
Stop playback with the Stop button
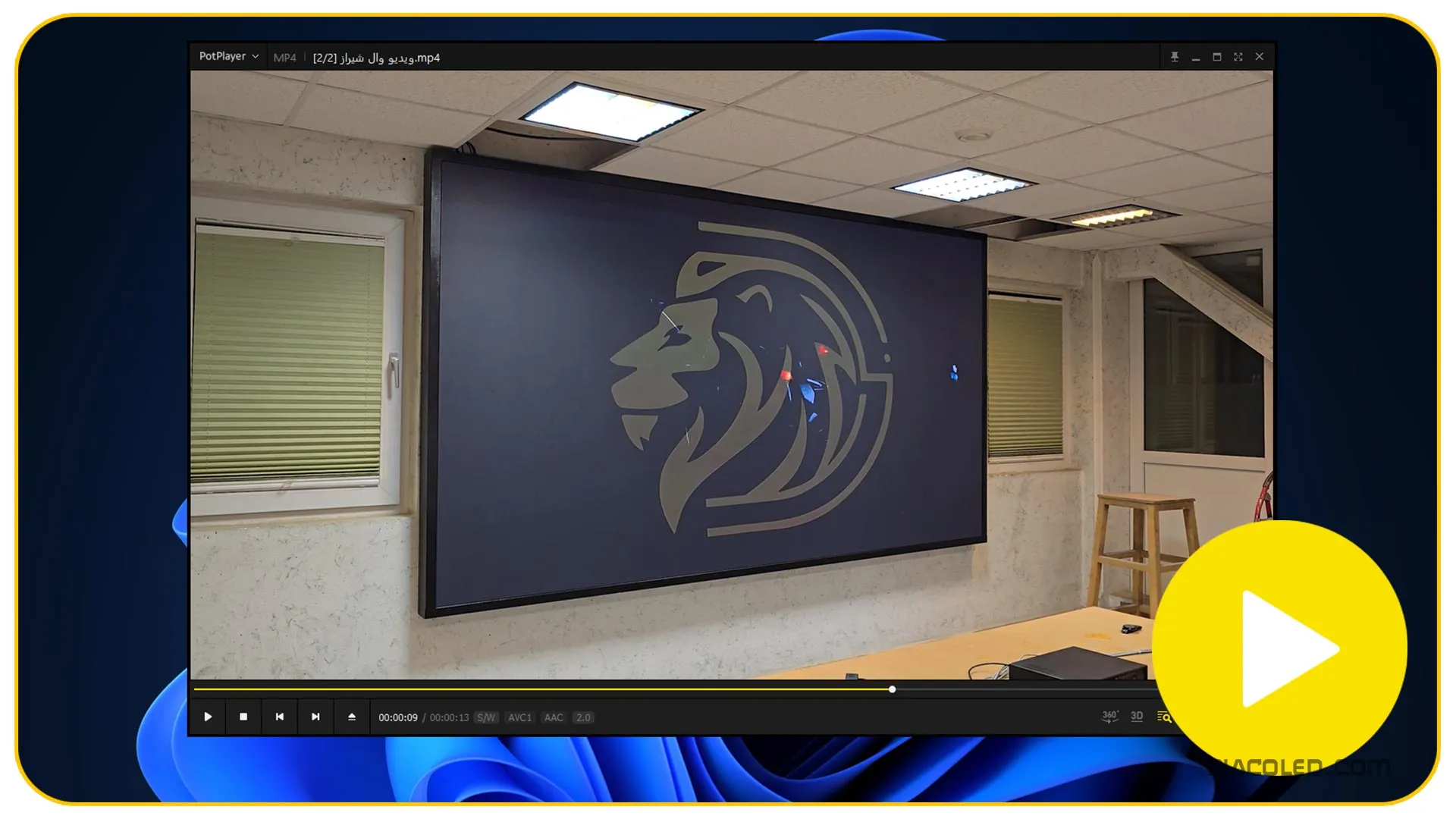tap(243, 717)
